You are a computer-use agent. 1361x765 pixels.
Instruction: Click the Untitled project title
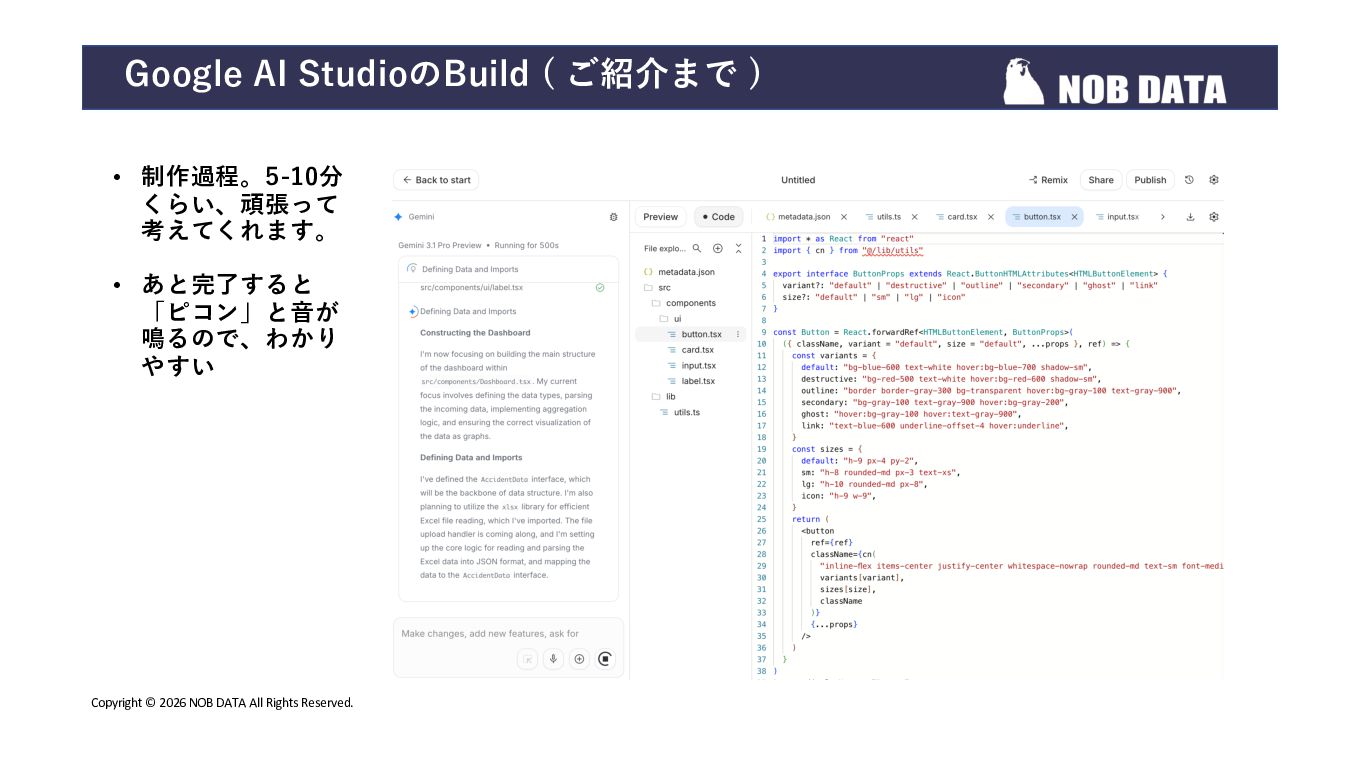pyautogui.click(x=798, y=180)
